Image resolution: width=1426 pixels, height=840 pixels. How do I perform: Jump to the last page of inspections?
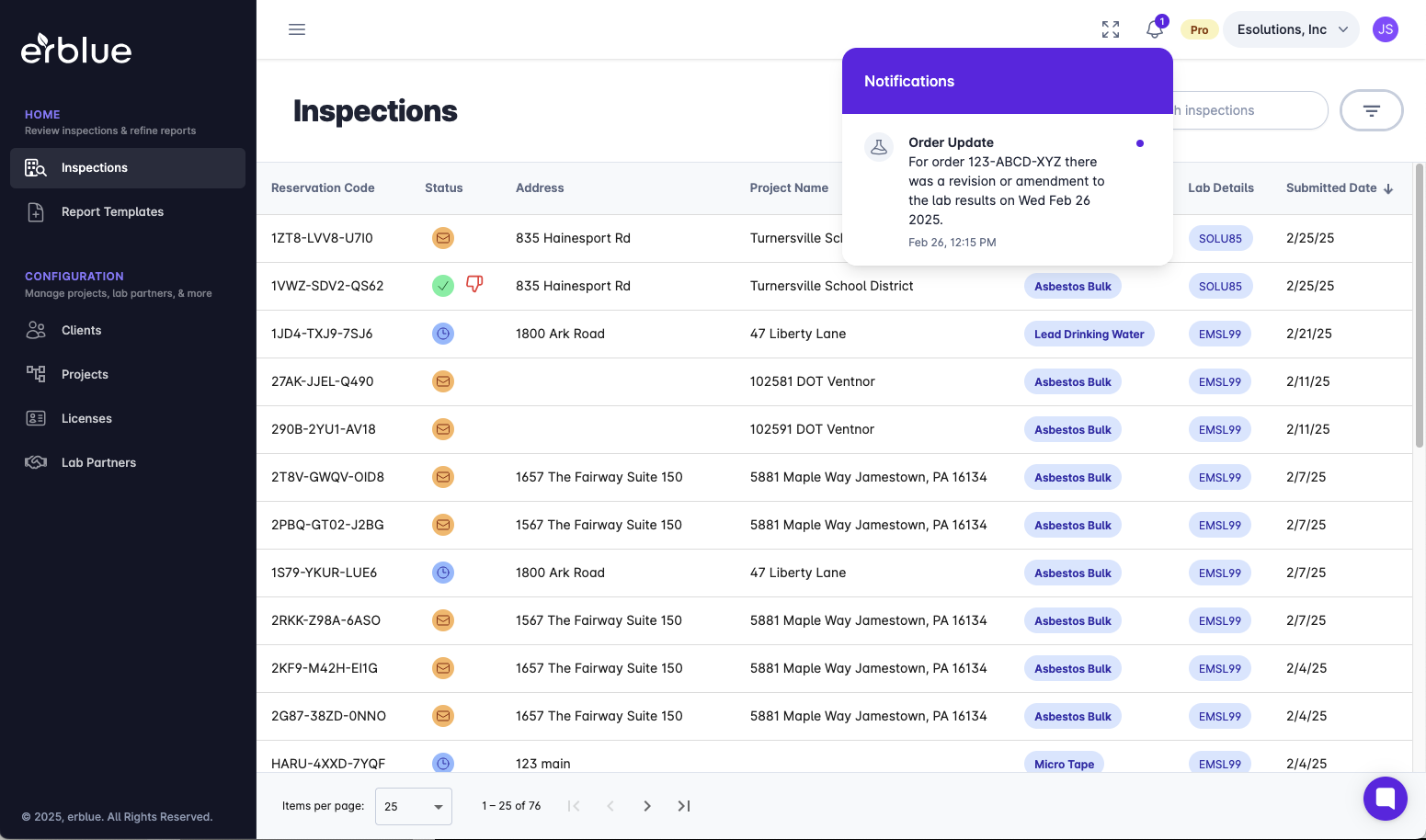coord(684,806)
